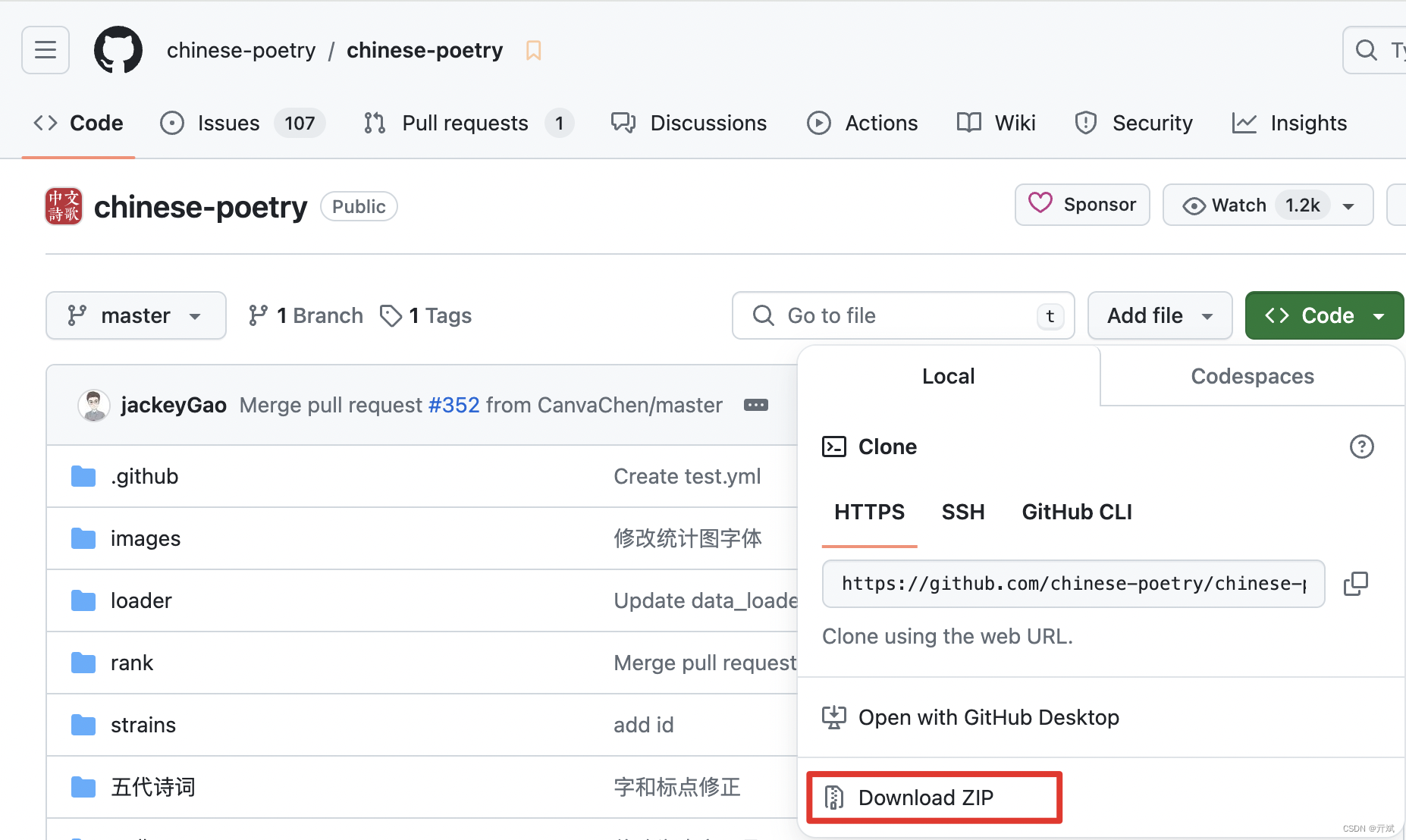Click the loader folder icon
This screenshot has height=840, width=1406.
click(83, 600)
